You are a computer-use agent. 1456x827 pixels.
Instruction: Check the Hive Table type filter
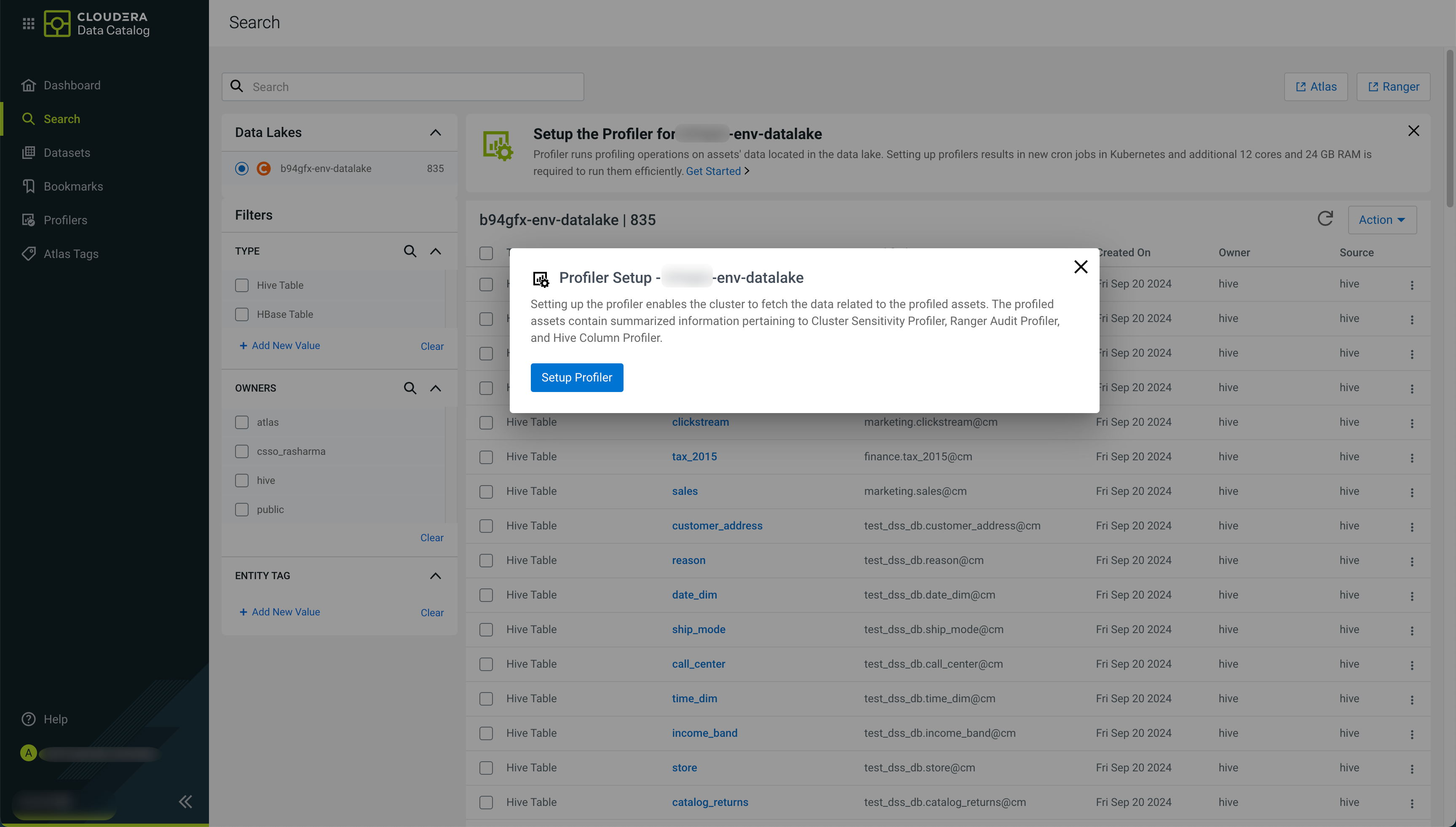coord(242,285)
